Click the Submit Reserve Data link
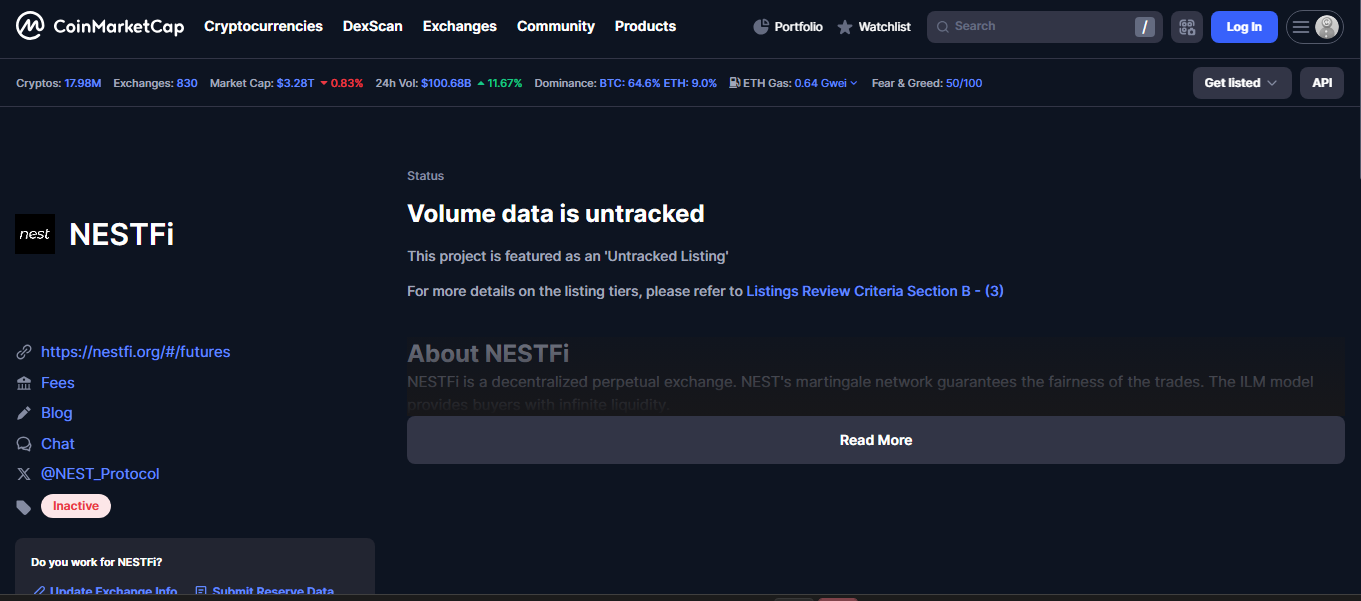The height and width of the screenshot is (601, 1361). tap(265, 592)
